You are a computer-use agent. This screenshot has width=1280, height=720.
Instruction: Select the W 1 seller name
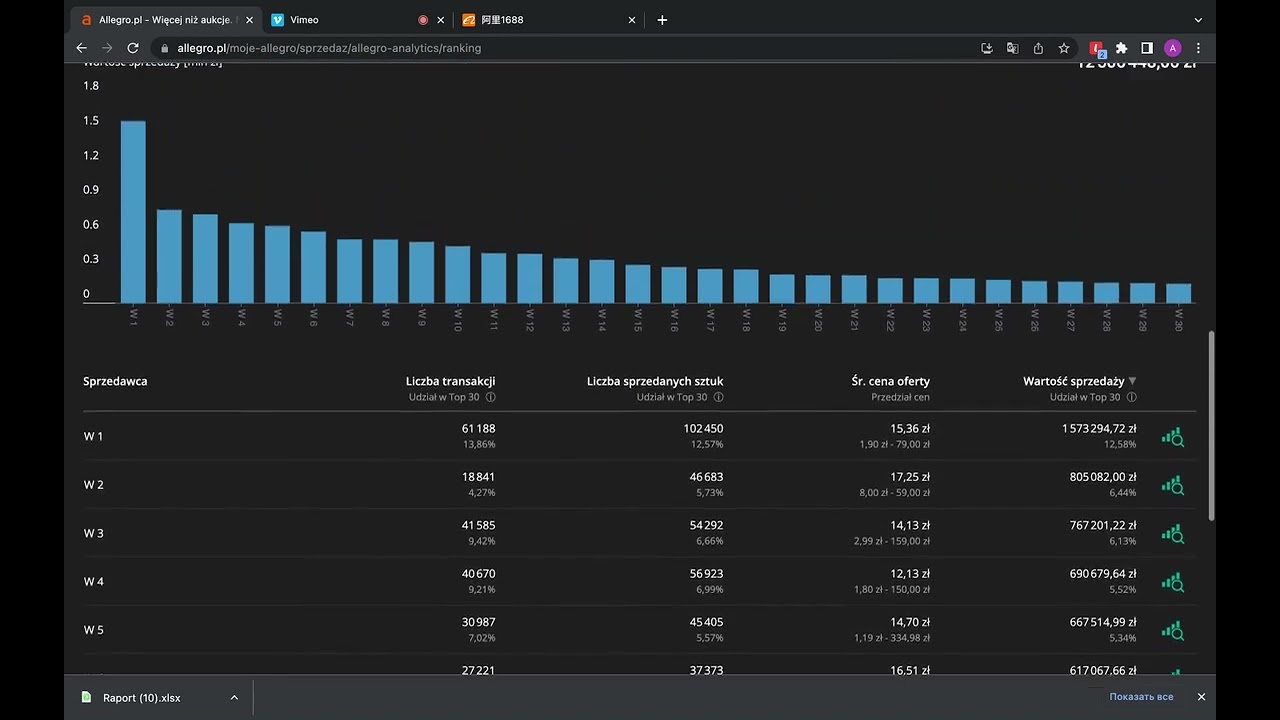coord(93,437)
